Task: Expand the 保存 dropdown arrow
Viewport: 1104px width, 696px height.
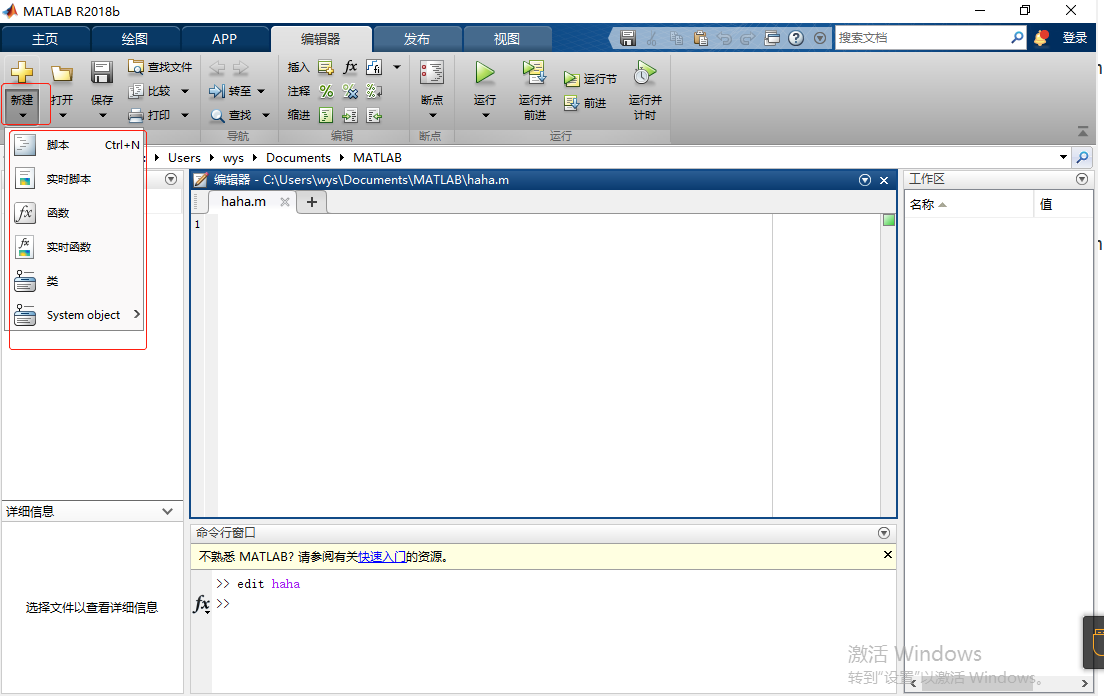Action: [x=103, y=115]
